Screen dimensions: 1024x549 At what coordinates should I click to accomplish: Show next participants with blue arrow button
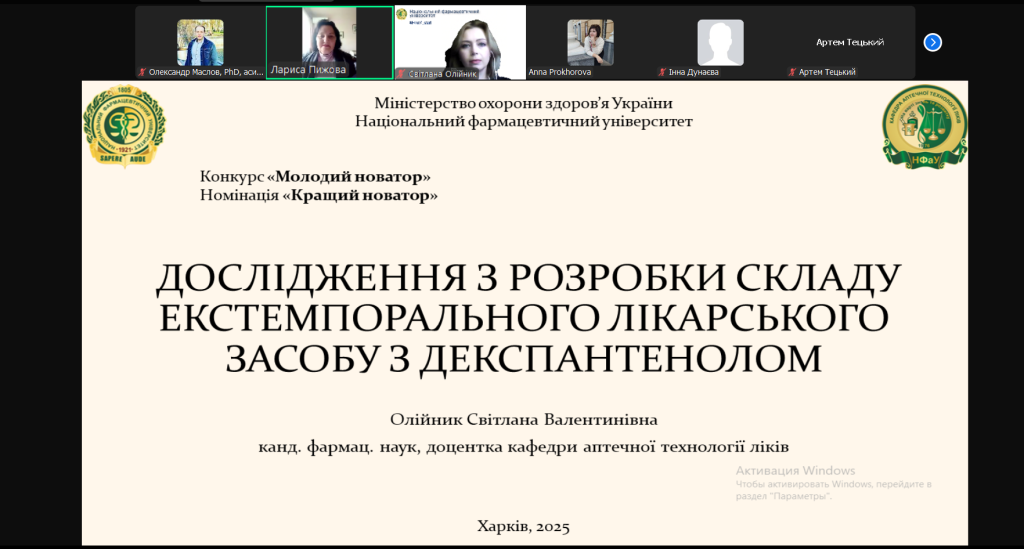933,42
